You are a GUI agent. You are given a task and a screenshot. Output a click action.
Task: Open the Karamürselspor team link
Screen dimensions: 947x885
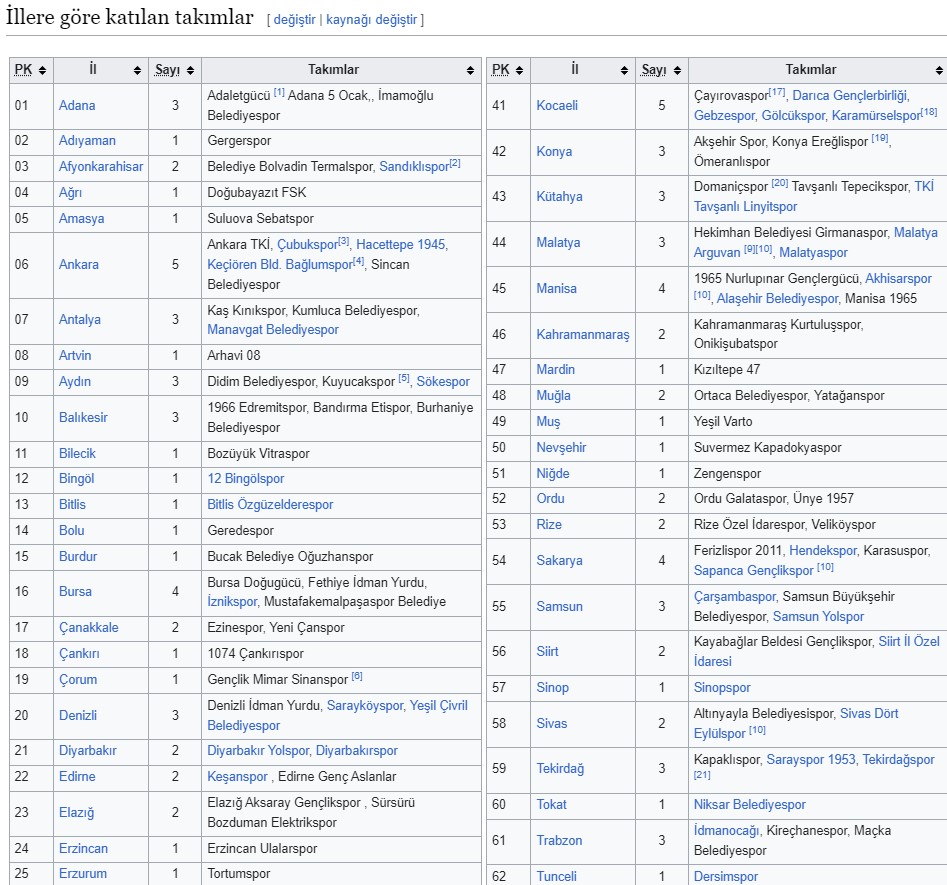[876, 115]
